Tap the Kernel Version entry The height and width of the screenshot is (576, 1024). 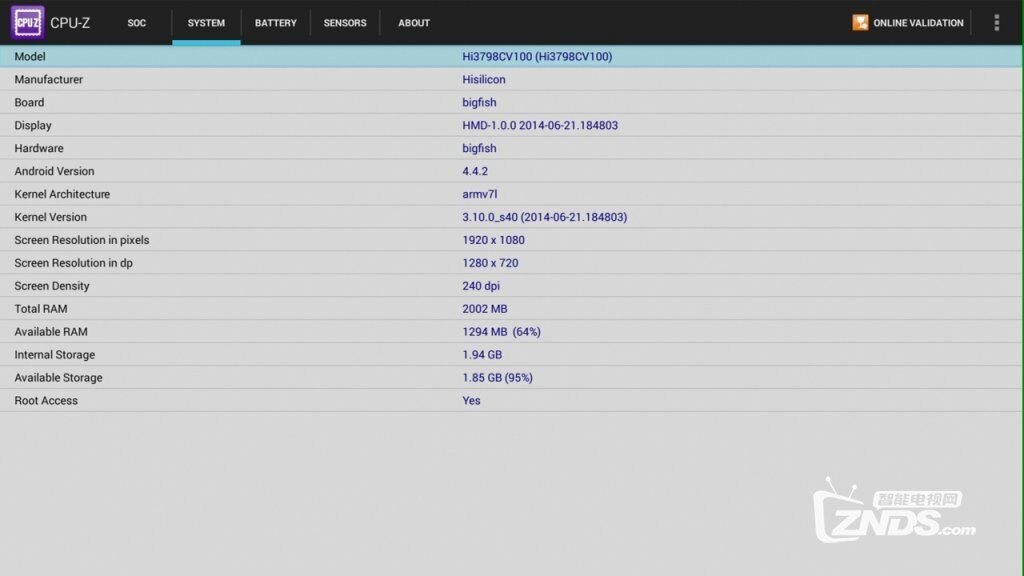512,217
